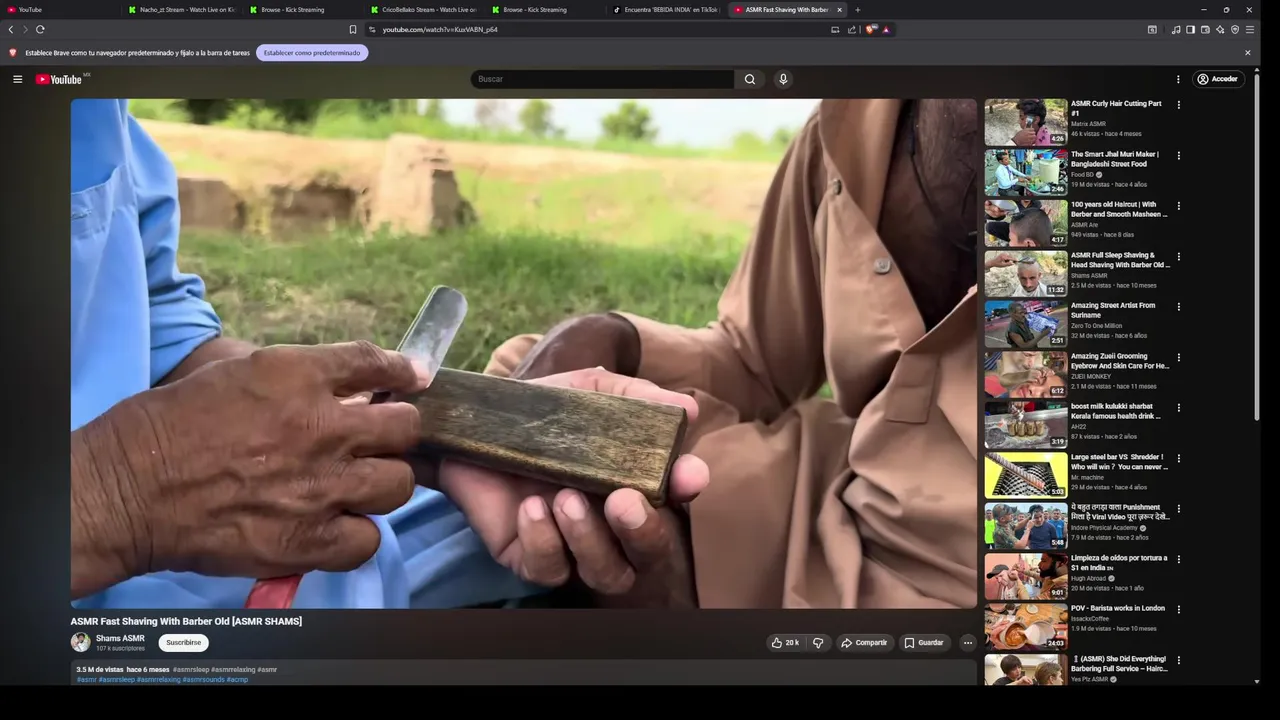The height and width of the screenshot is (720, 1280).
Task: Click Establecer como predeterminado button
Action: click(x=312, y=53)
